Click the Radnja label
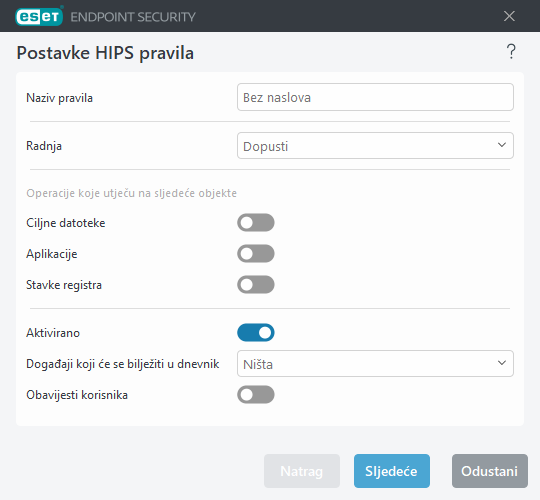The image size is (540, 500). click(x=44, y=146)
